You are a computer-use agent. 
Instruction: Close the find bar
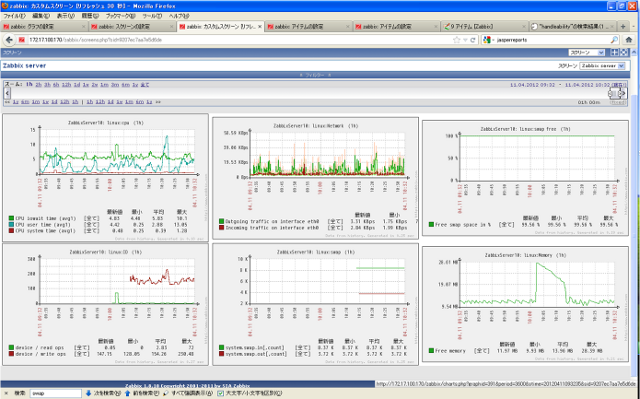6,393
